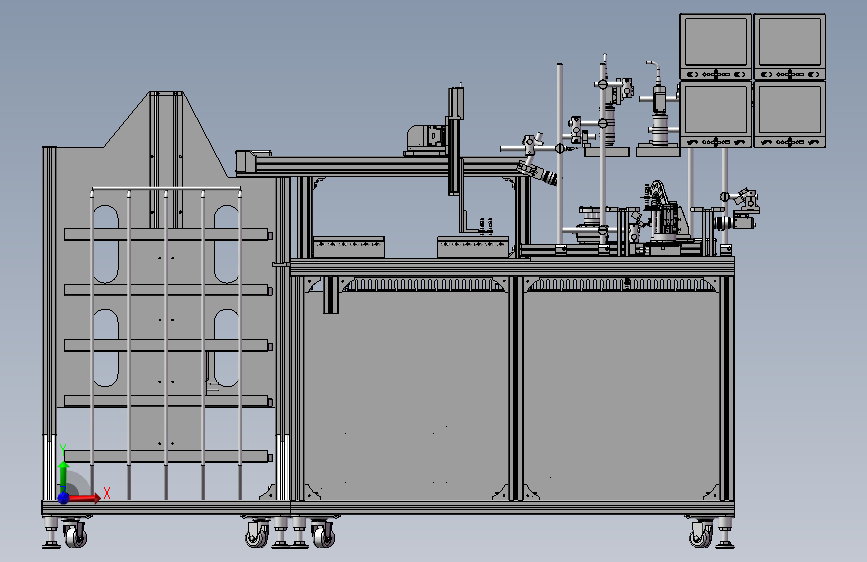The width and height of the screenshot is (867, 562).
Task: Select the caster wheel at the rack's outer corner
Action: tap(75, 534)
